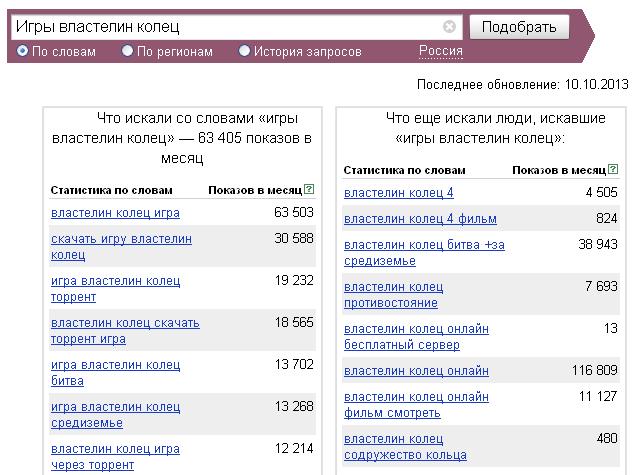Select the "История запросов" radio button
The image size is (637, 475).
click(x=244, y=51)
